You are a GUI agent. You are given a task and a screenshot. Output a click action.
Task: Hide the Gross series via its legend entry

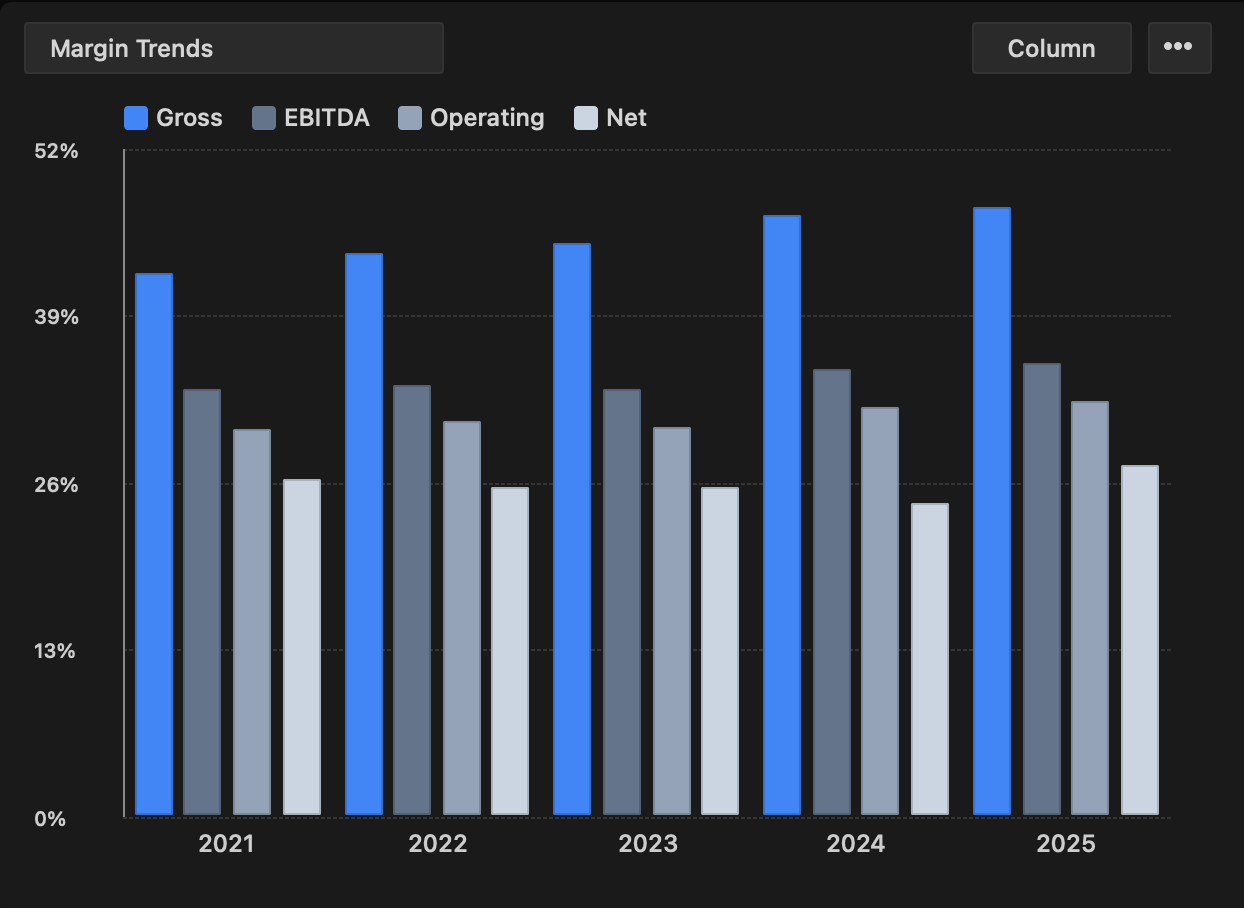click(173, 117)
